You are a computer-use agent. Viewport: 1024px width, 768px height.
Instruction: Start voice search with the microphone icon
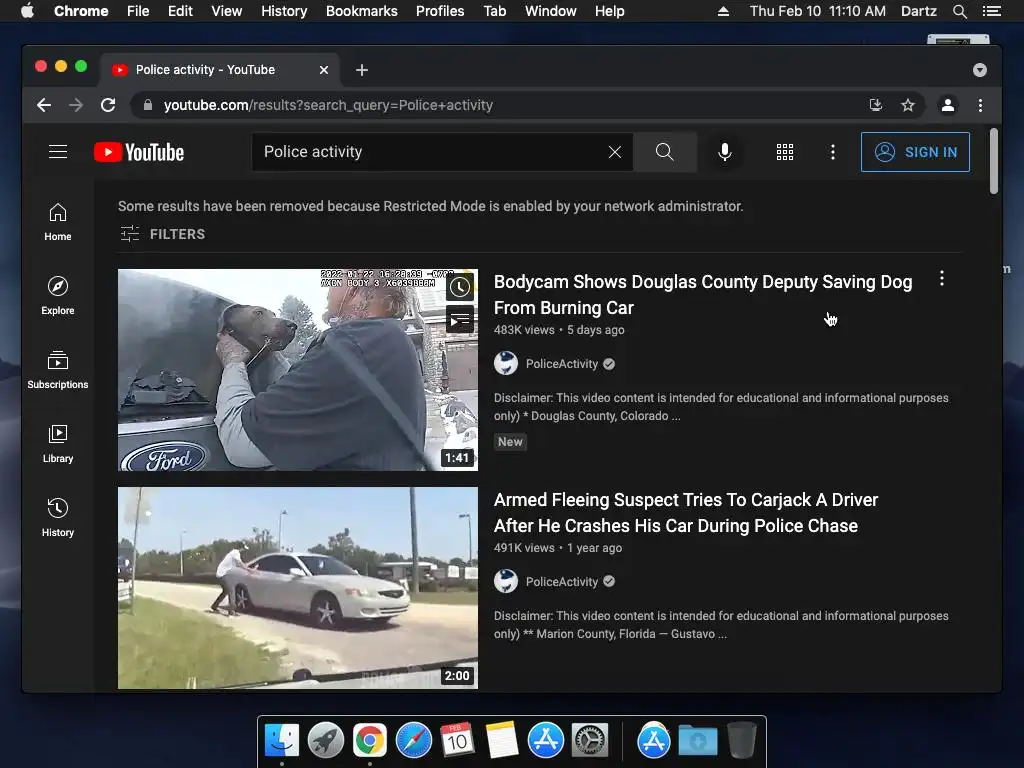coord(724,152)
